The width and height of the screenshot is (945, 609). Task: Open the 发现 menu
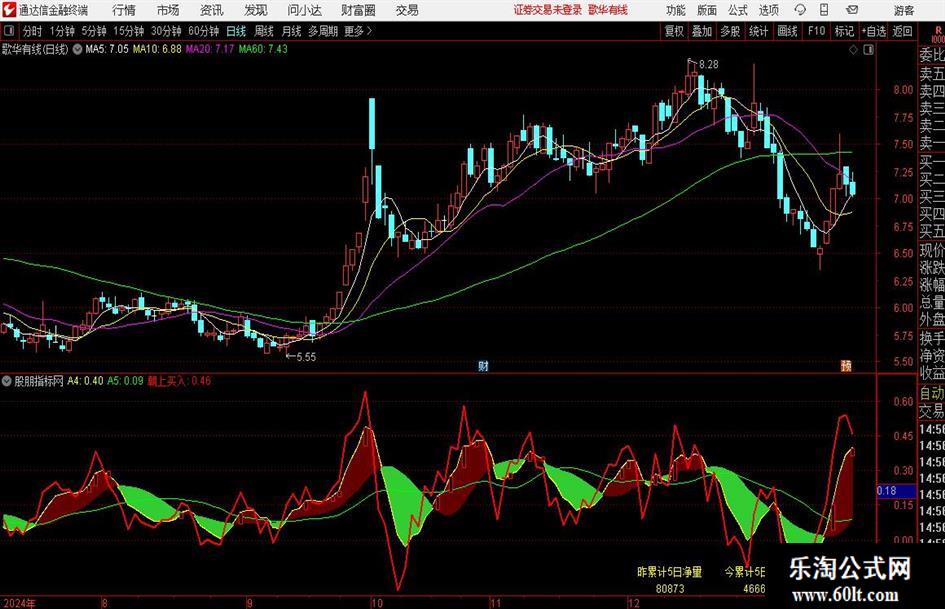click(x=256, y=10)
